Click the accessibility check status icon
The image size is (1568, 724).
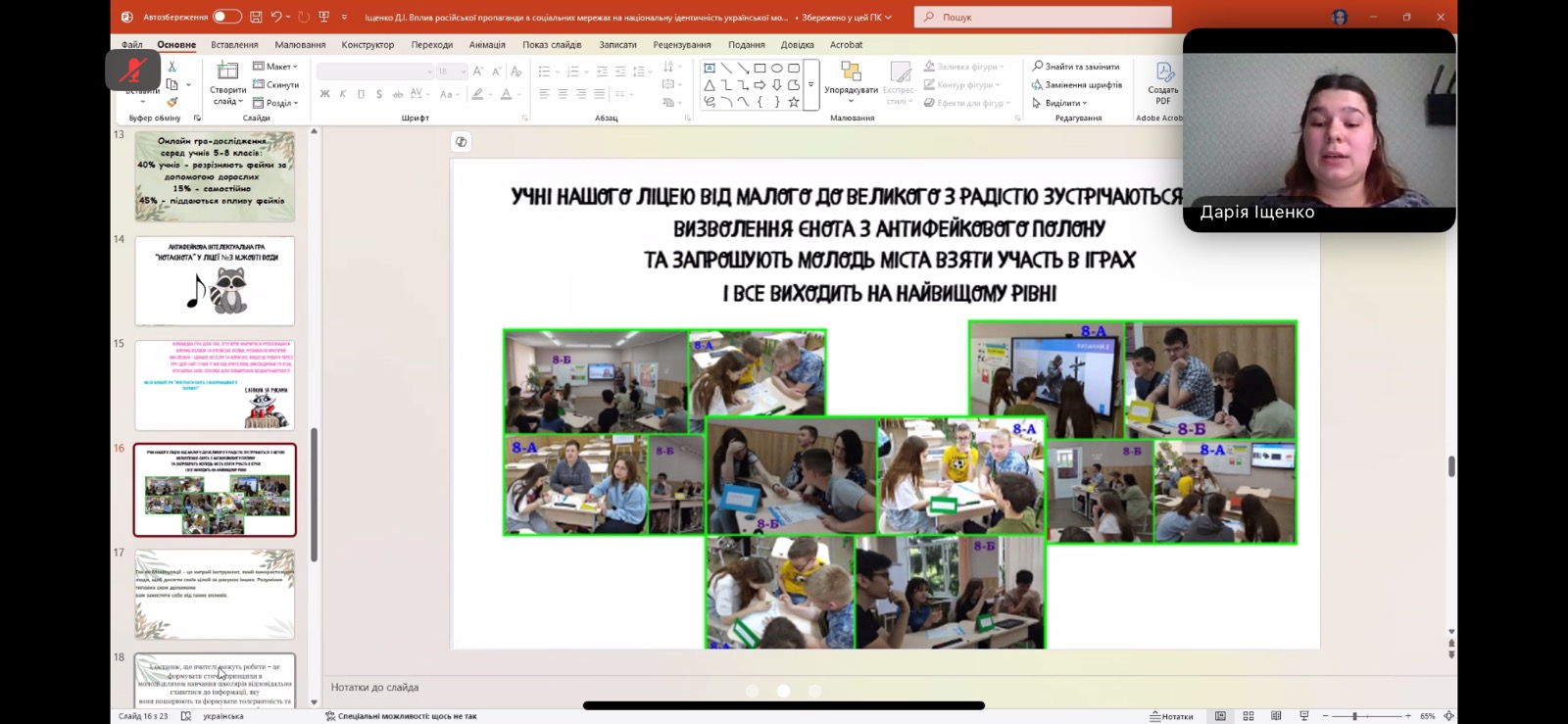(x=330, y=716)
